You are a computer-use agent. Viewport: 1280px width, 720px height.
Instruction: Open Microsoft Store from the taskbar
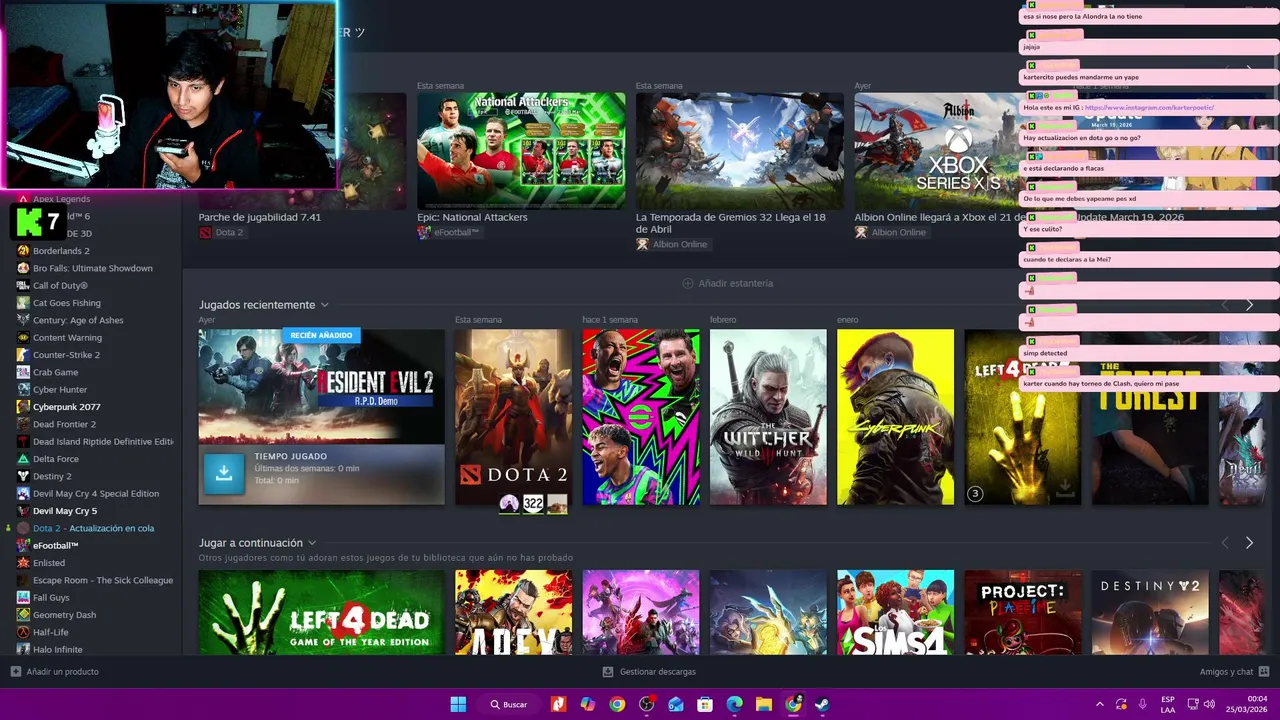pos(704,704)
